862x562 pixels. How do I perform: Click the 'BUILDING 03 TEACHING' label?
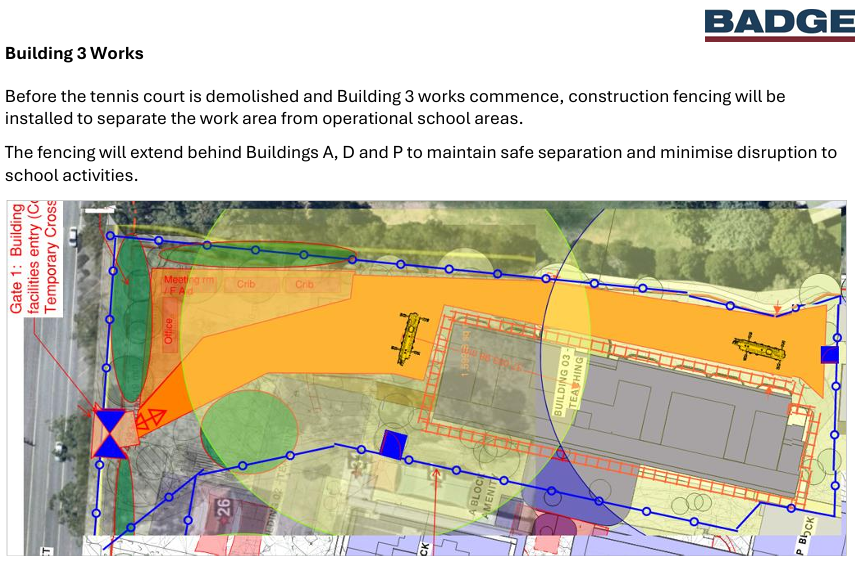[x=568, y=384]
